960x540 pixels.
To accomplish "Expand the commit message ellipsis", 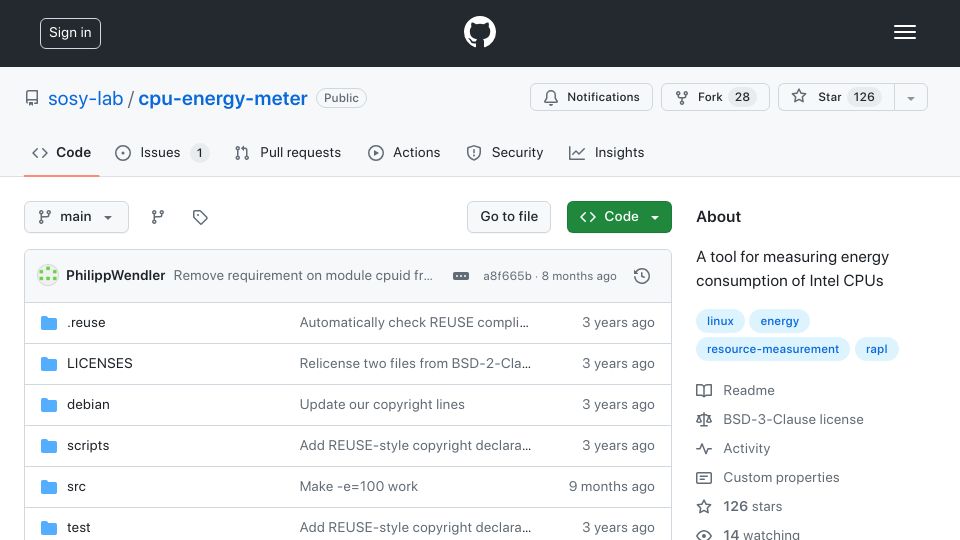I will (461, 276).
